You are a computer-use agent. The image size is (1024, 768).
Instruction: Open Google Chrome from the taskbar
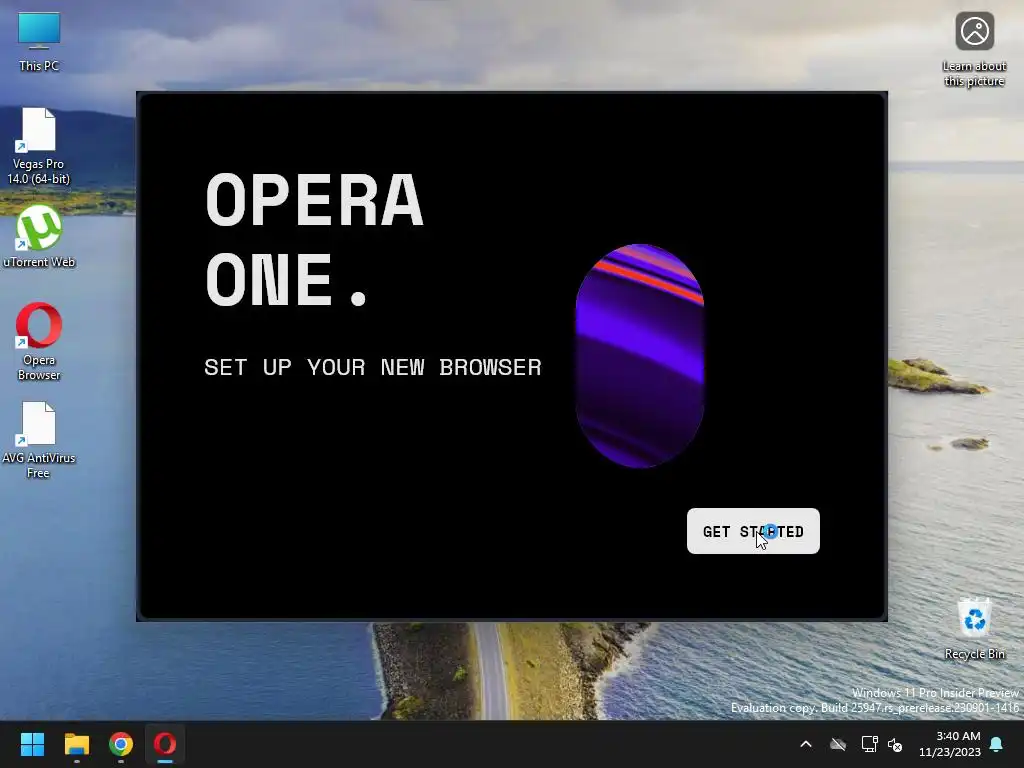click(x=121, y=744)
